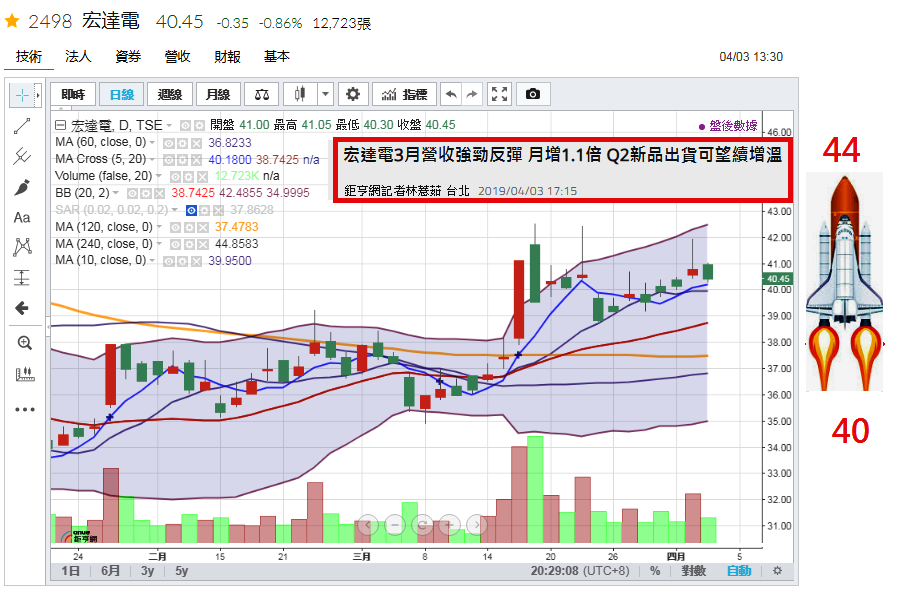Activate the zoom-in magnifier tool

24,343
